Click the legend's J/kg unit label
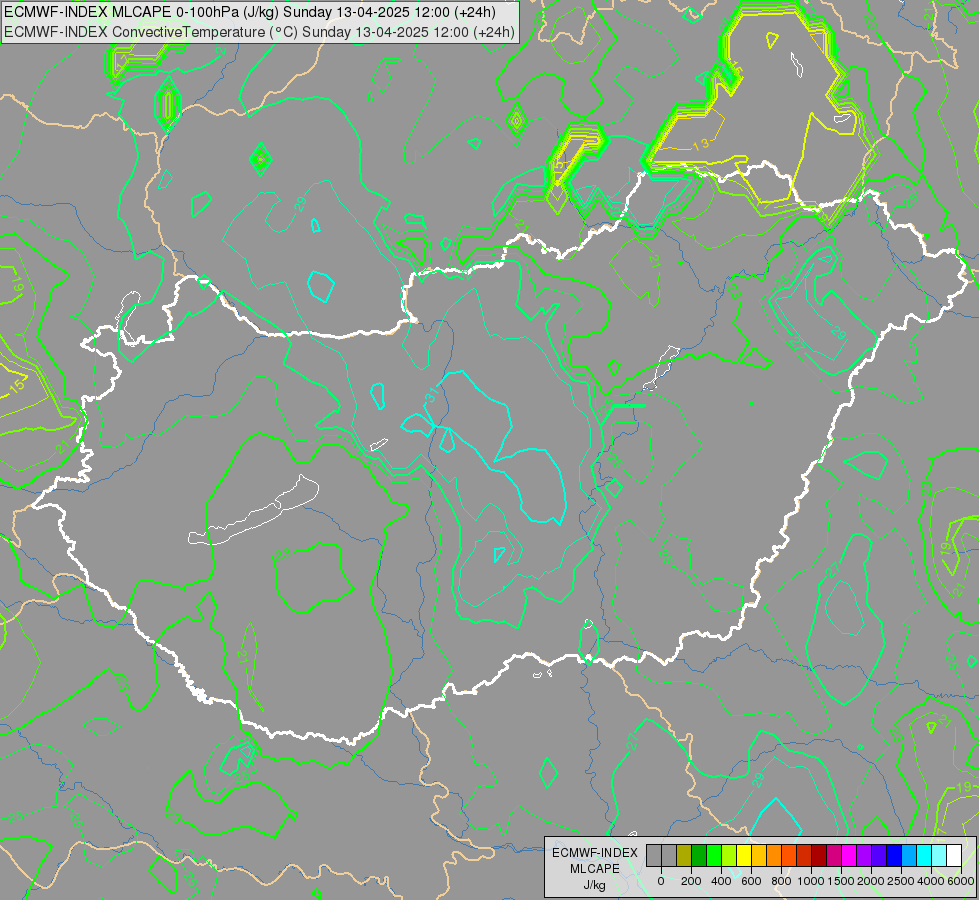The image size is (979, 900). [x=594, y=886]
